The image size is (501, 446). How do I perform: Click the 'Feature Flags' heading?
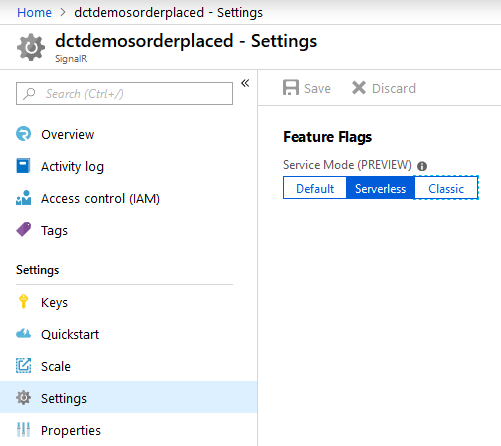click(327, 137)
